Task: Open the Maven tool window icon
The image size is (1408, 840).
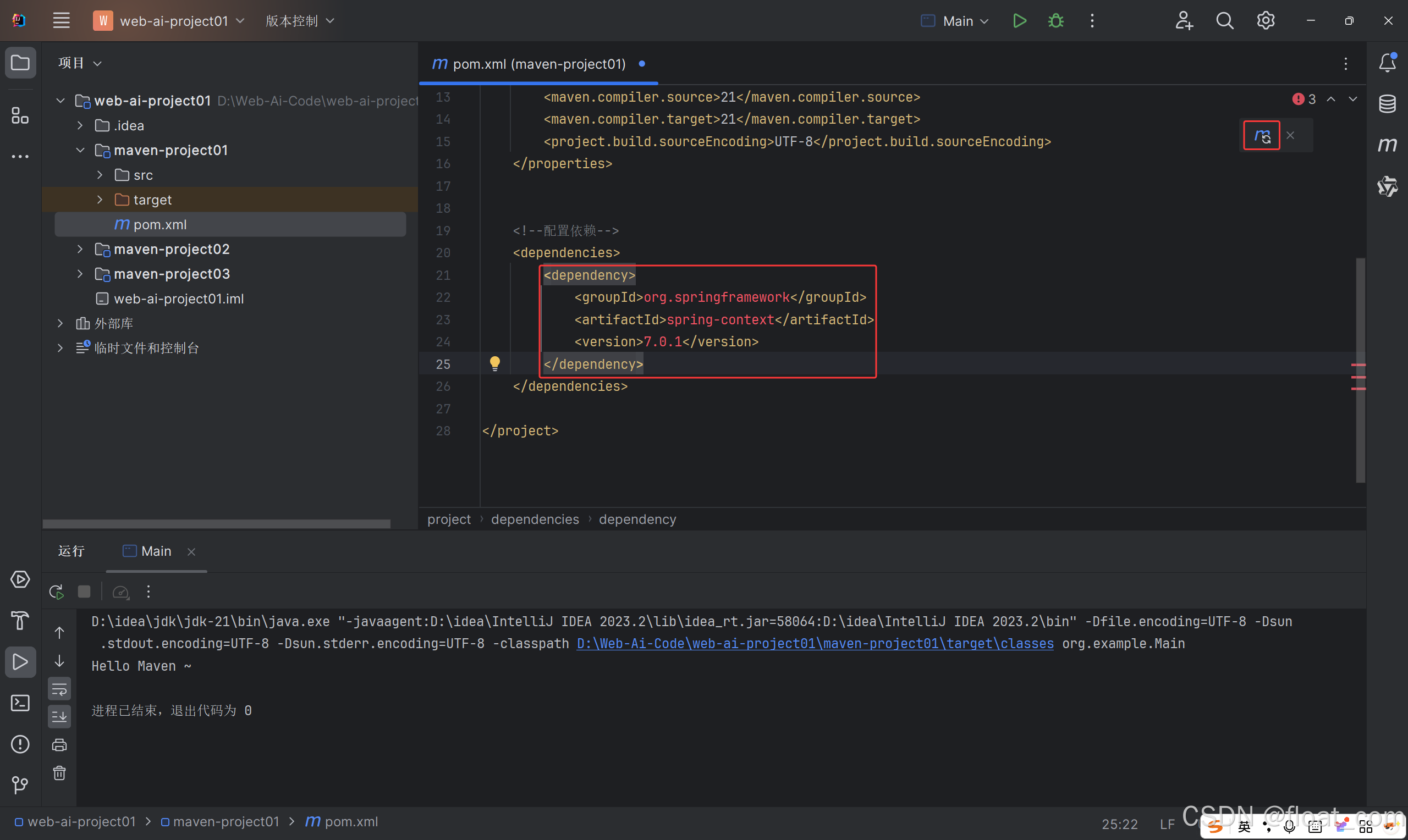Action: (1387, 145)
